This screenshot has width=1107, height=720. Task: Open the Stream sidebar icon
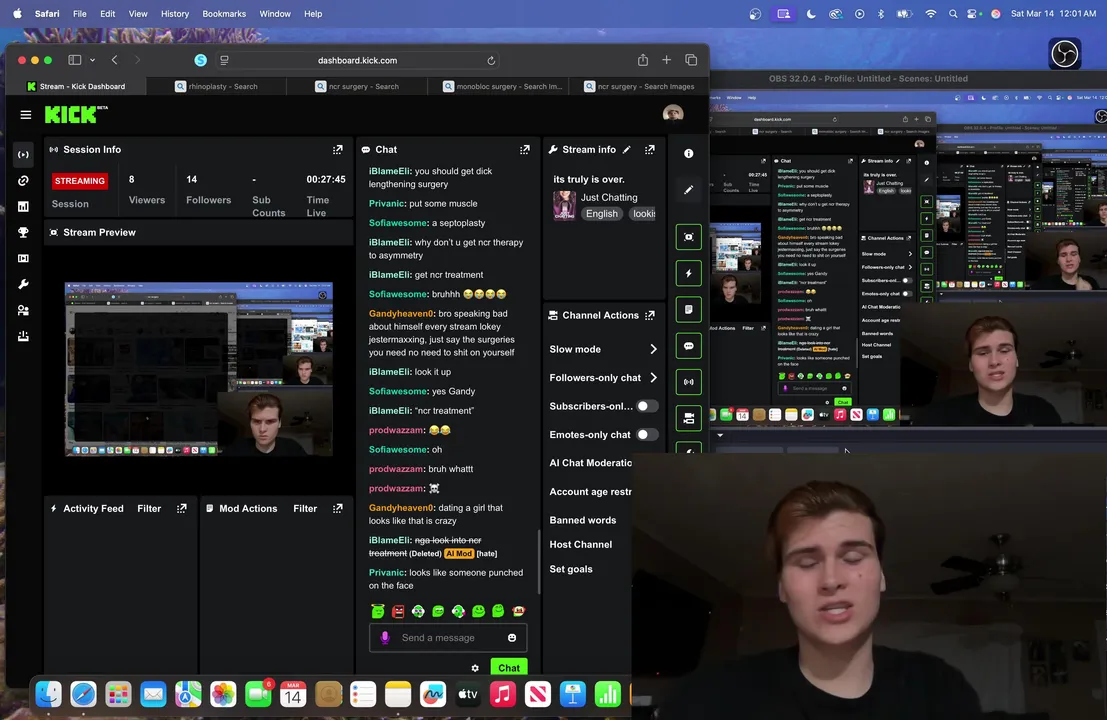[23, 155]
